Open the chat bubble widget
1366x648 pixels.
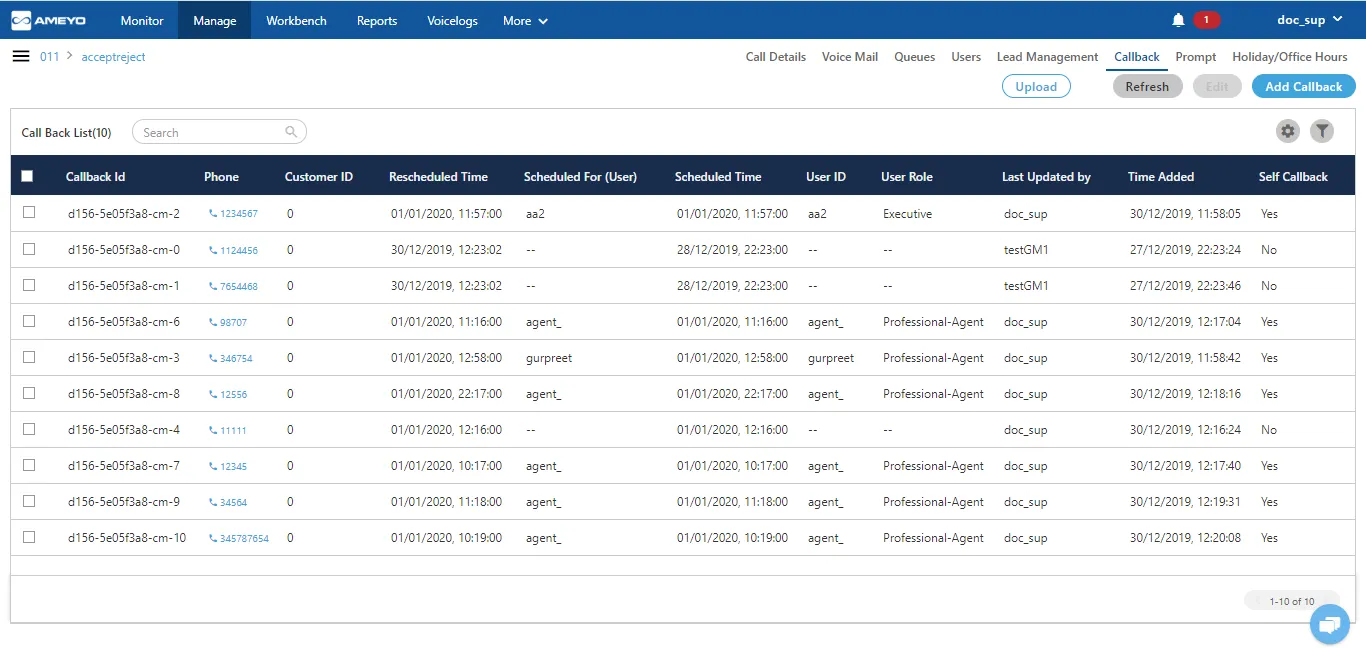click(x=1329, y=625)
